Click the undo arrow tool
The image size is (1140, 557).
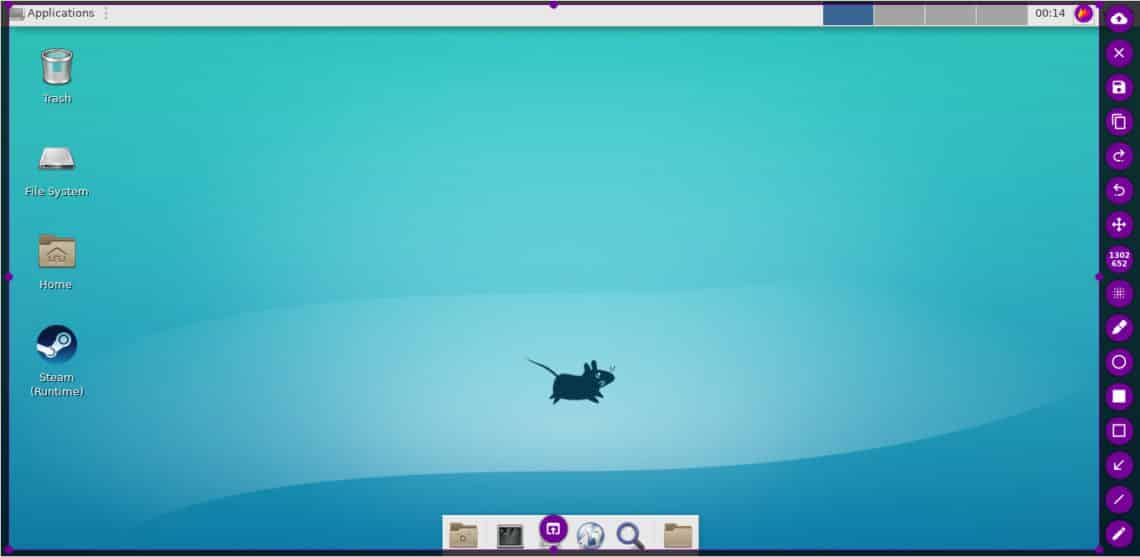tap(1119, 191)
